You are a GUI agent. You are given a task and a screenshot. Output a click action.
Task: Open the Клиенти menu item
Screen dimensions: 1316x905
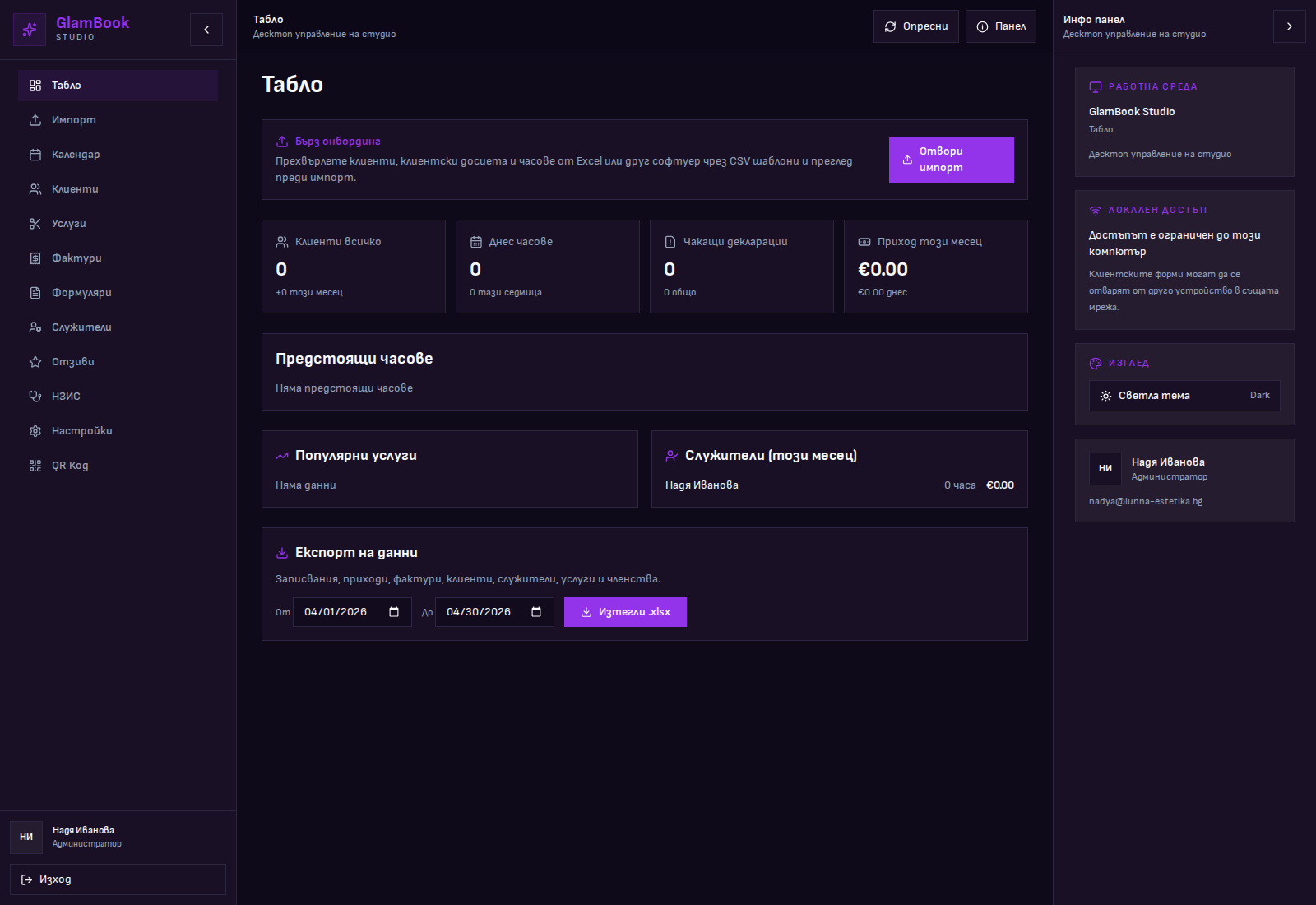tap(75, 189)
